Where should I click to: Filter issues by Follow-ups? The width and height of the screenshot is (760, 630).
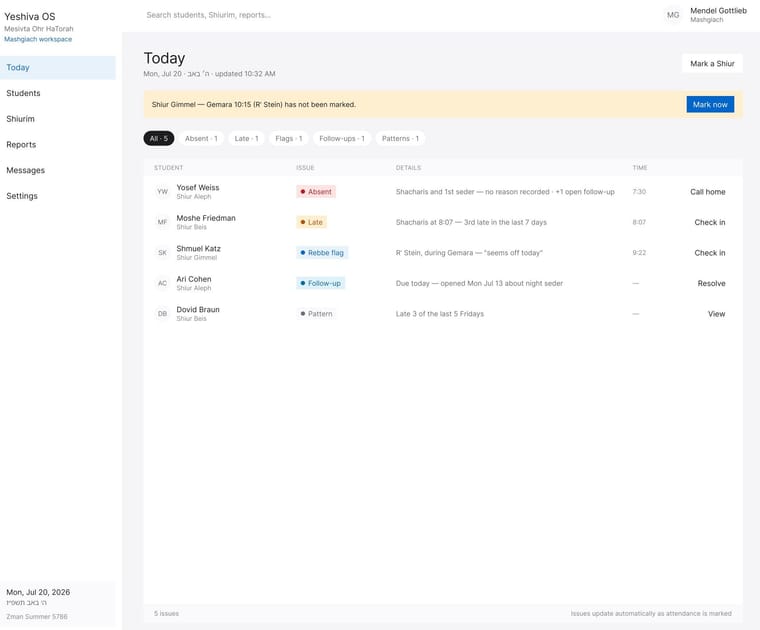tap(342, 139)
